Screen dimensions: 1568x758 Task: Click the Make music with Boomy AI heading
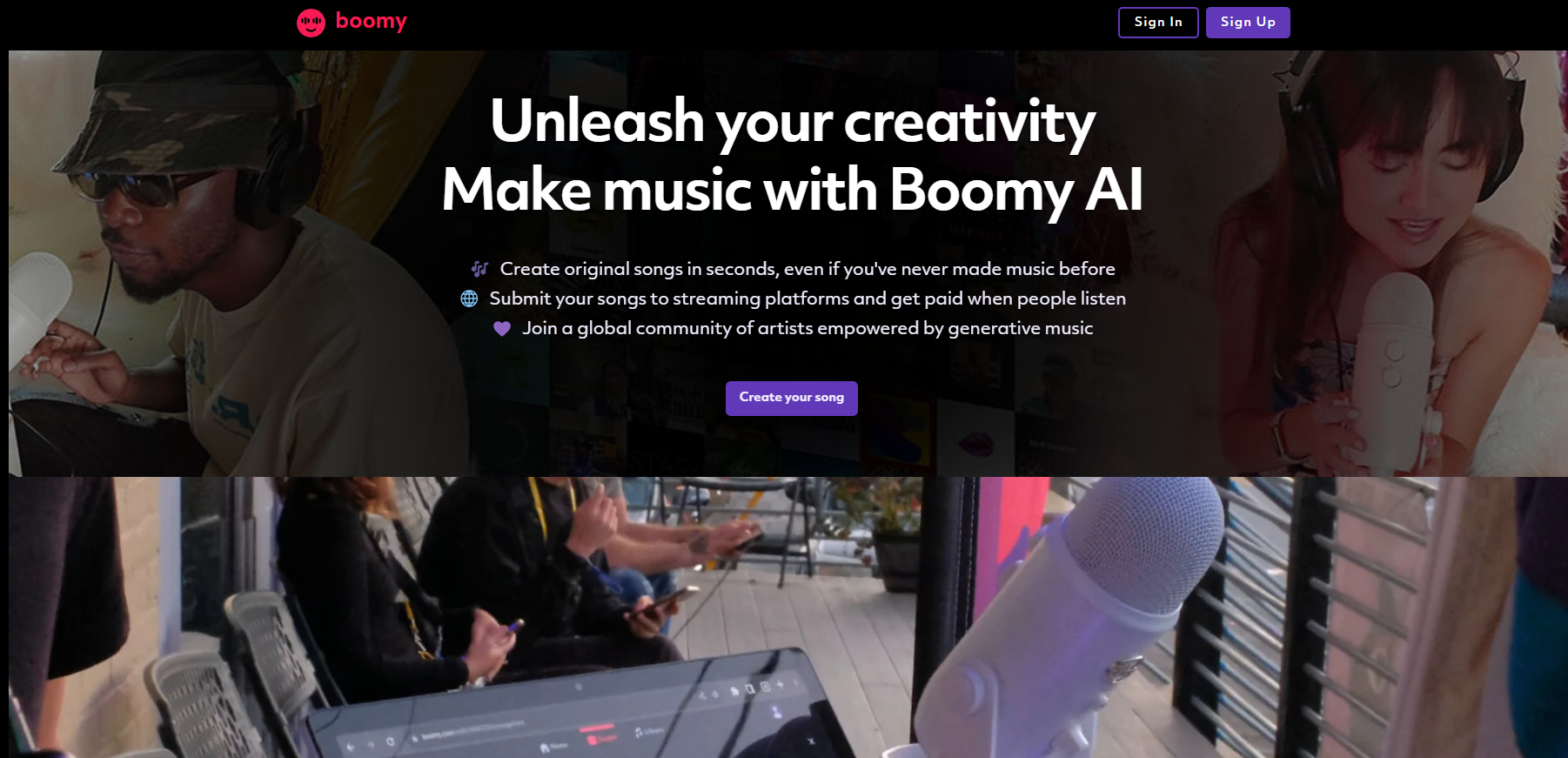(792, 190)
